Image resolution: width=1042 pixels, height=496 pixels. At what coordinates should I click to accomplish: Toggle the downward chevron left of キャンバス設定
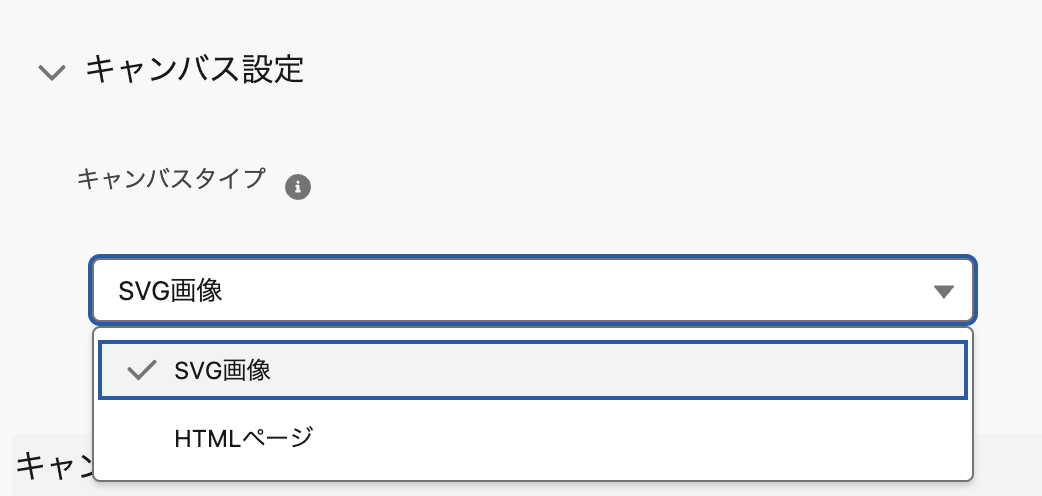pos(52,72)
